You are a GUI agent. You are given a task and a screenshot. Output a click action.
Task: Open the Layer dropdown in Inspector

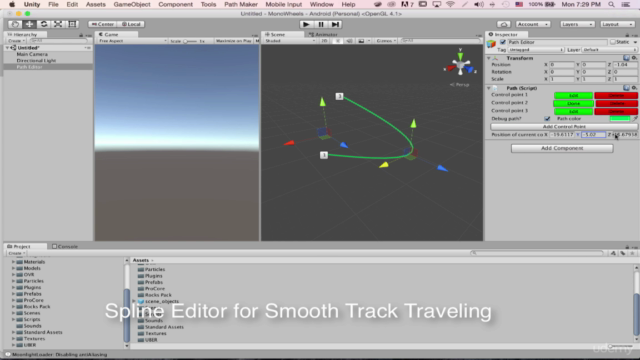pos(609,50)
